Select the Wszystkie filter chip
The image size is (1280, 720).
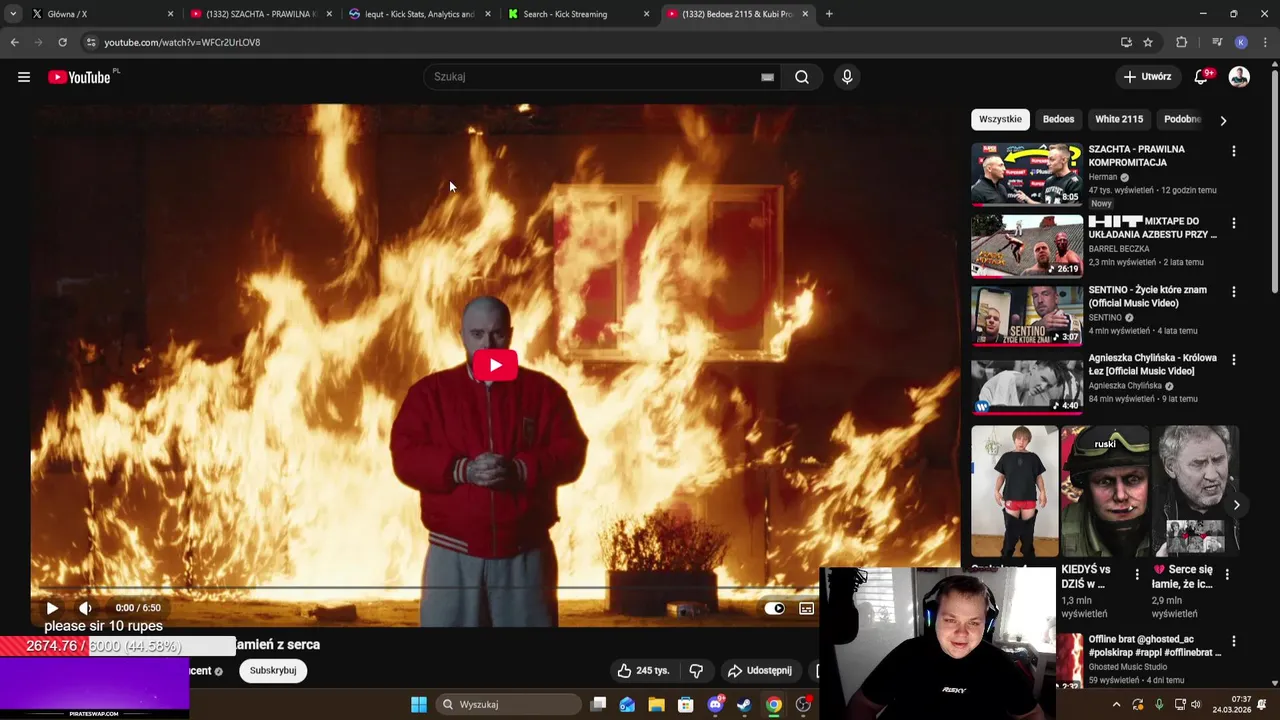click(1000, 119)
